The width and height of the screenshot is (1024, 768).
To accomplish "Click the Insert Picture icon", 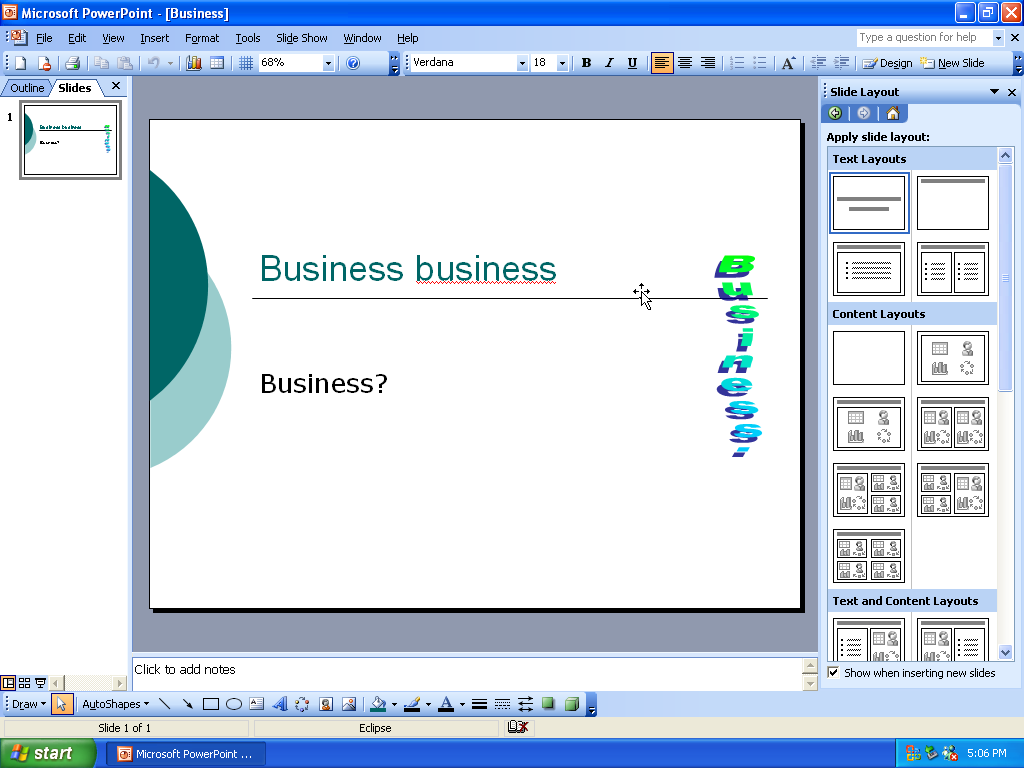I will (349, 704).
